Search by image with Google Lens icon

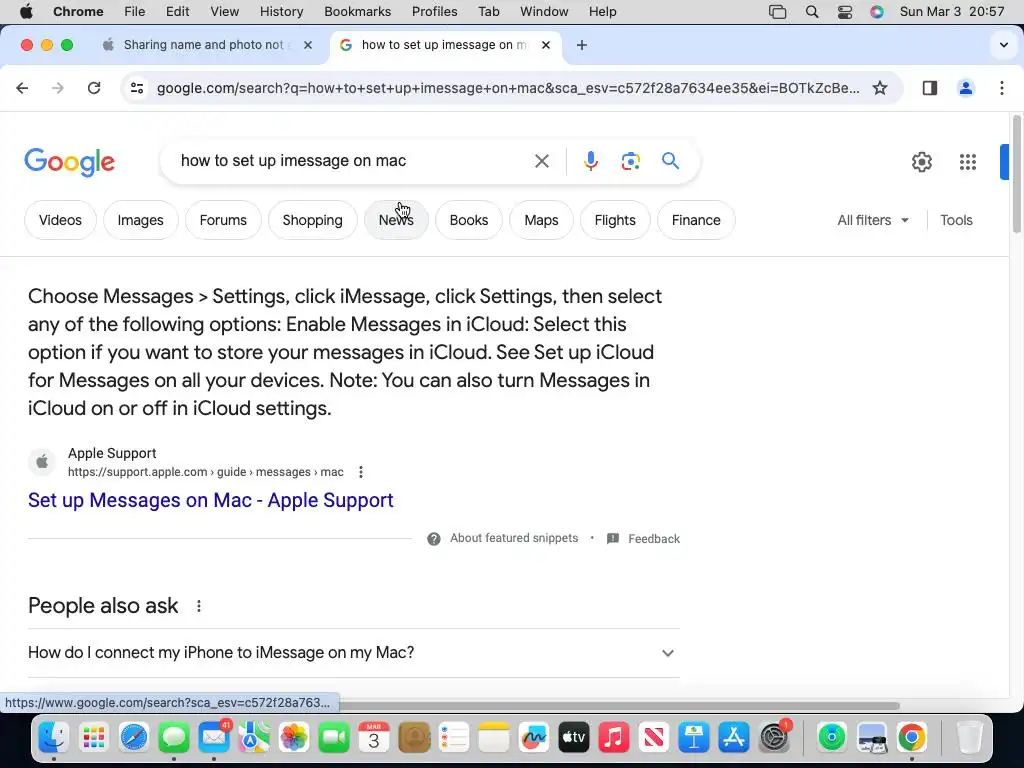(x=630, y=161)
